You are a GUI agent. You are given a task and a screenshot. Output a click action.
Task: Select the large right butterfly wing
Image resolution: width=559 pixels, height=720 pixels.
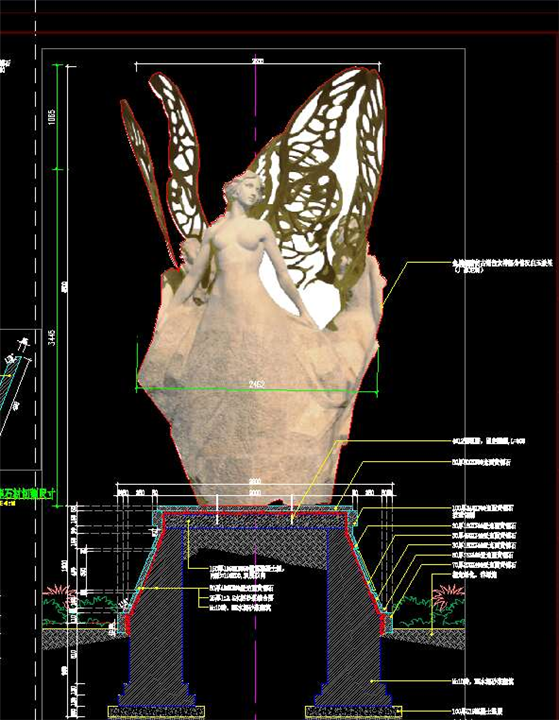pyautogui.click(x=322, y=184)
